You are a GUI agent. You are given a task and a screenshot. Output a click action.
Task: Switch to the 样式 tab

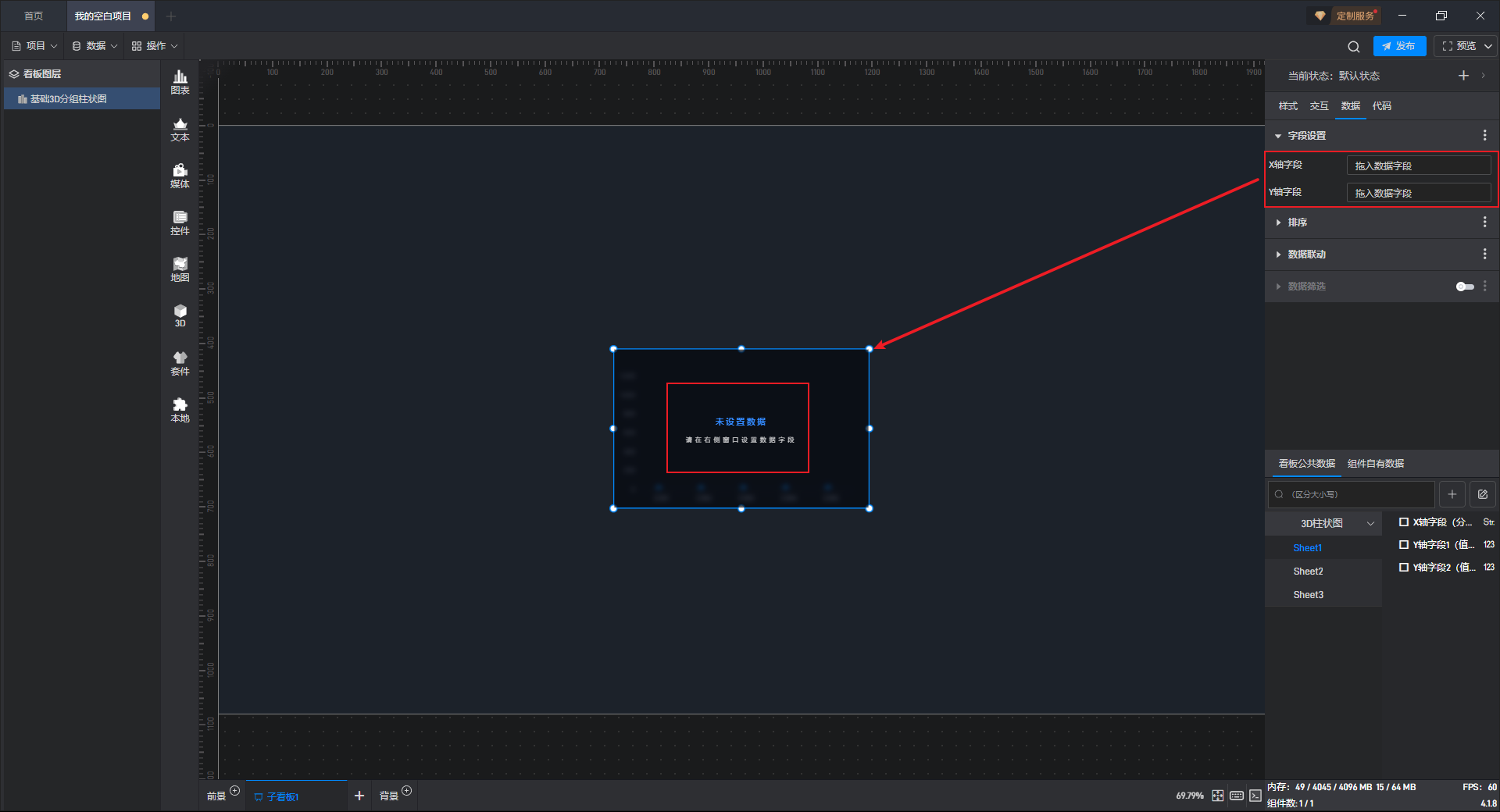pyautogui.click(x=1287, y=106)
